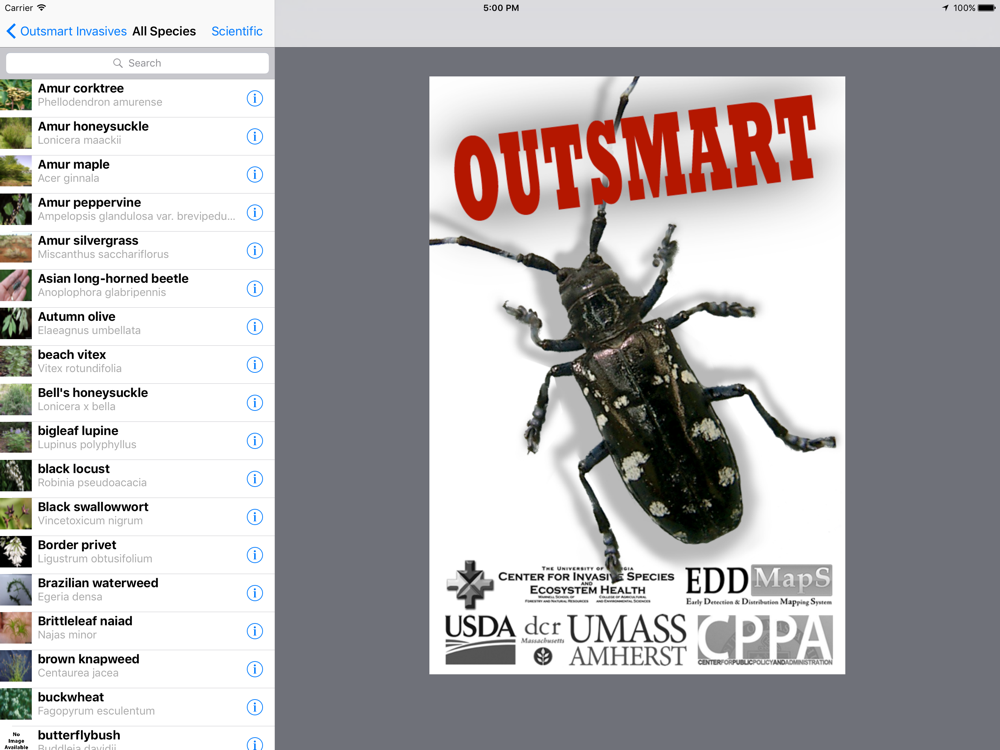The height and width of the screenshot is (750, 1000).
Task: Select 'buckwheat' species name
Action: click(x=71, y=697)
